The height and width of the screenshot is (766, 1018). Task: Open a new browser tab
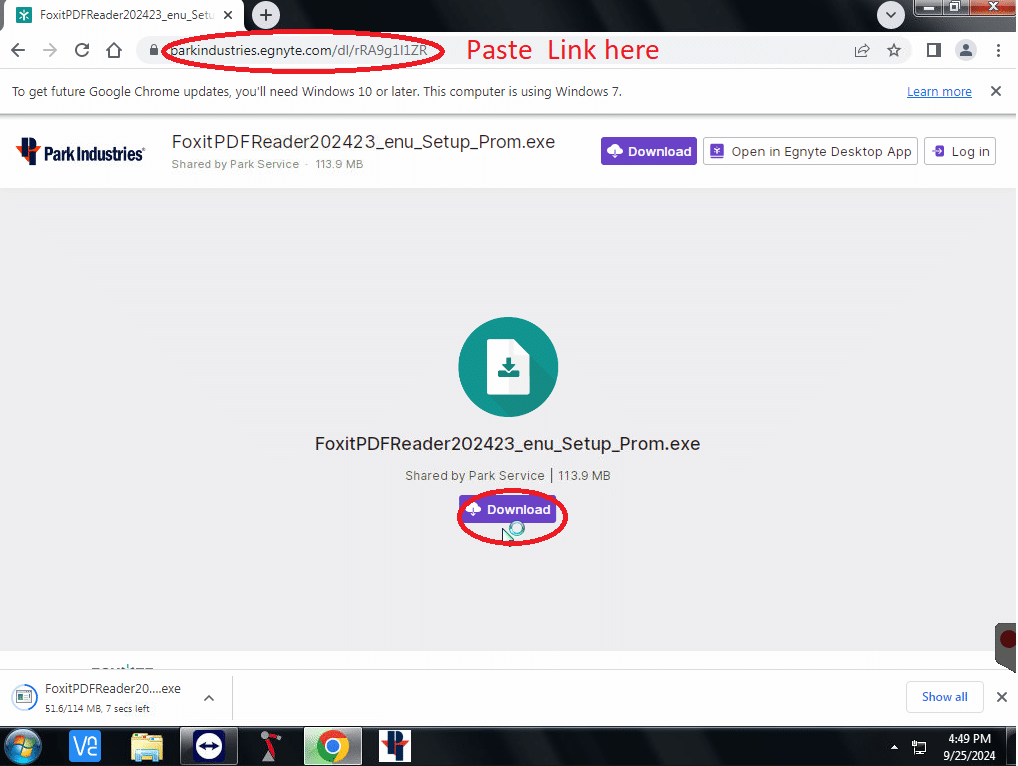266,15
